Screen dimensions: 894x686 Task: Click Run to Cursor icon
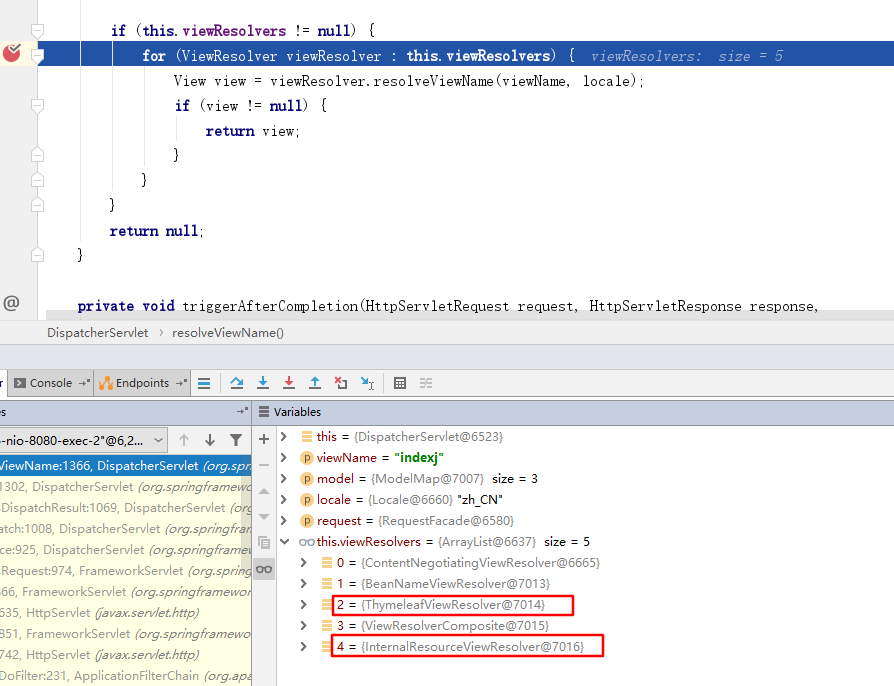(367, 383)
